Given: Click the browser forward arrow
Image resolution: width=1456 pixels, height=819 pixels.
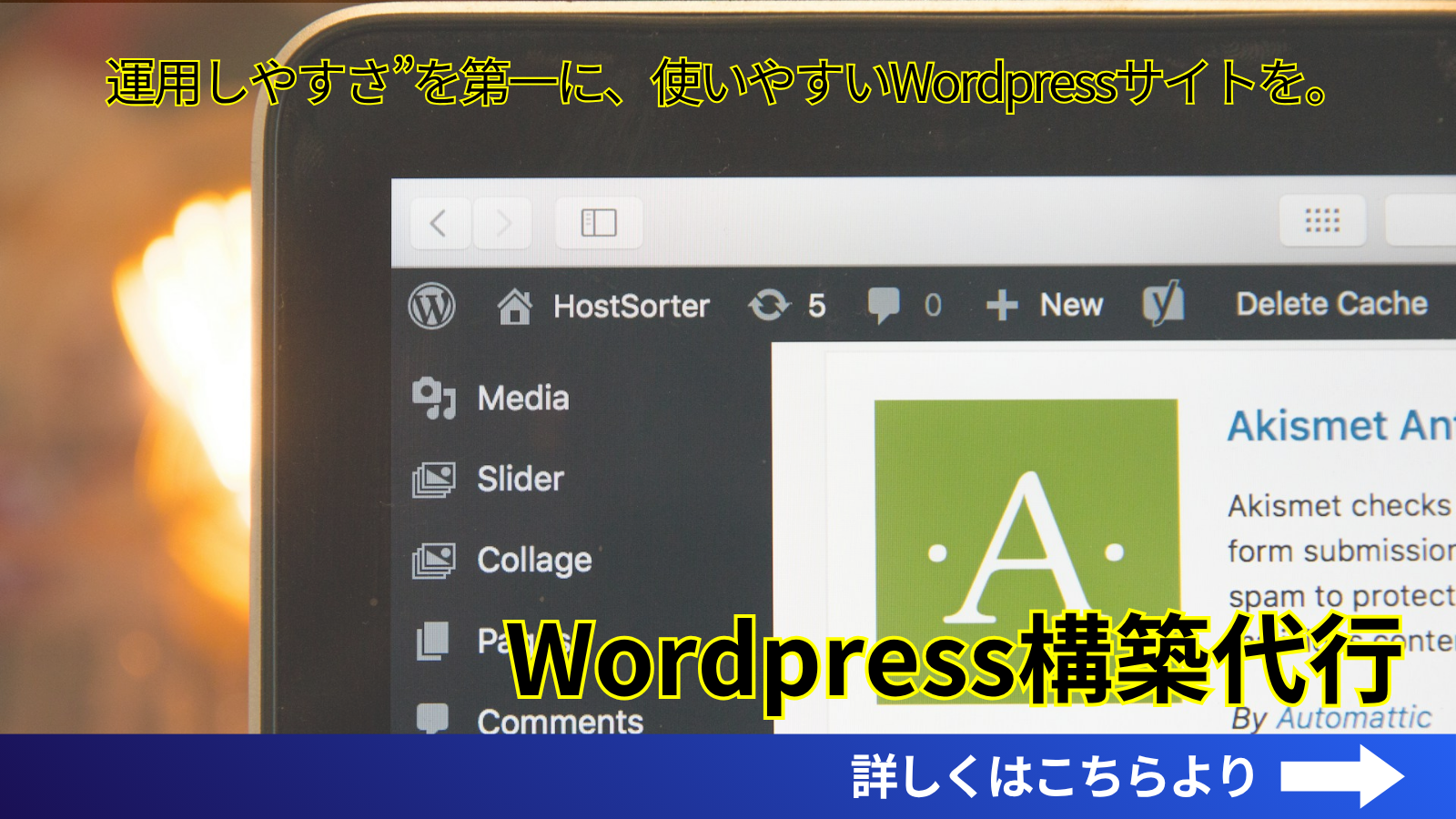Looking at the screenshot, I should (x=503, y=221).
